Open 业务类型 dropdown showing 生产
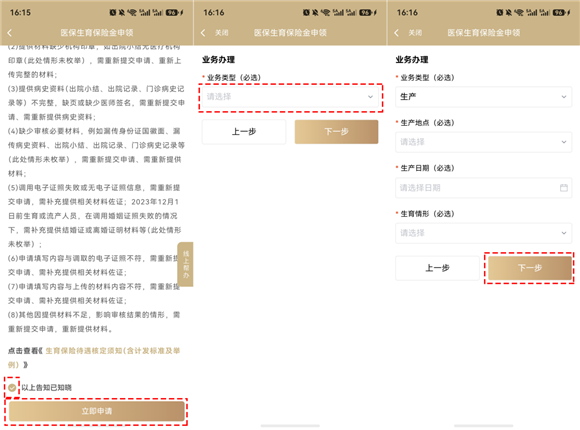580x430 pixels. (x=483, y=97)
